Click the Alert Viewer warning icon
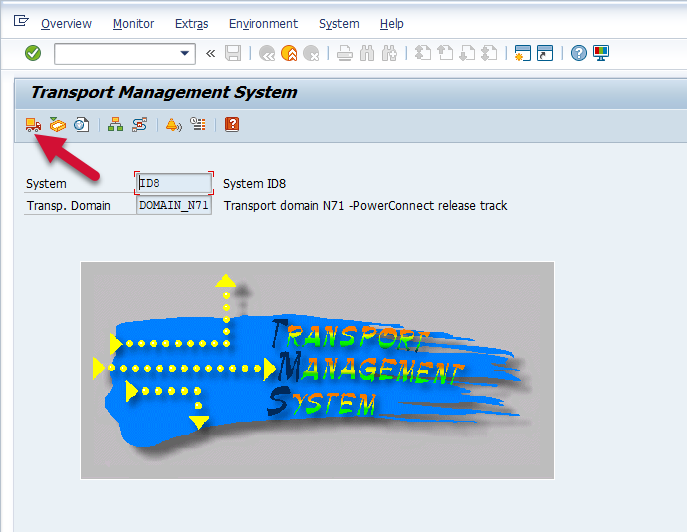The image size is (687, 532). (172, 125)
